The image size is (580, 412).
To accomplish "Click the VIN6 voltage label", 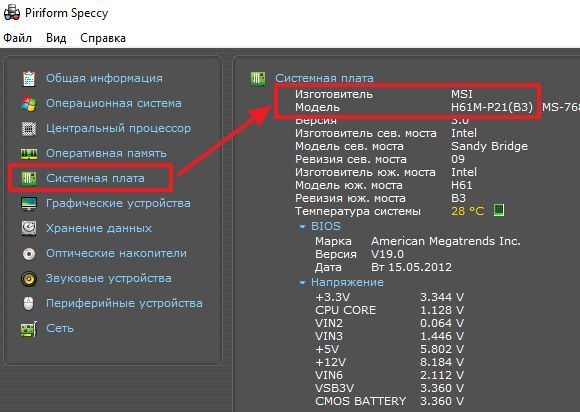I will coord(329,375).
